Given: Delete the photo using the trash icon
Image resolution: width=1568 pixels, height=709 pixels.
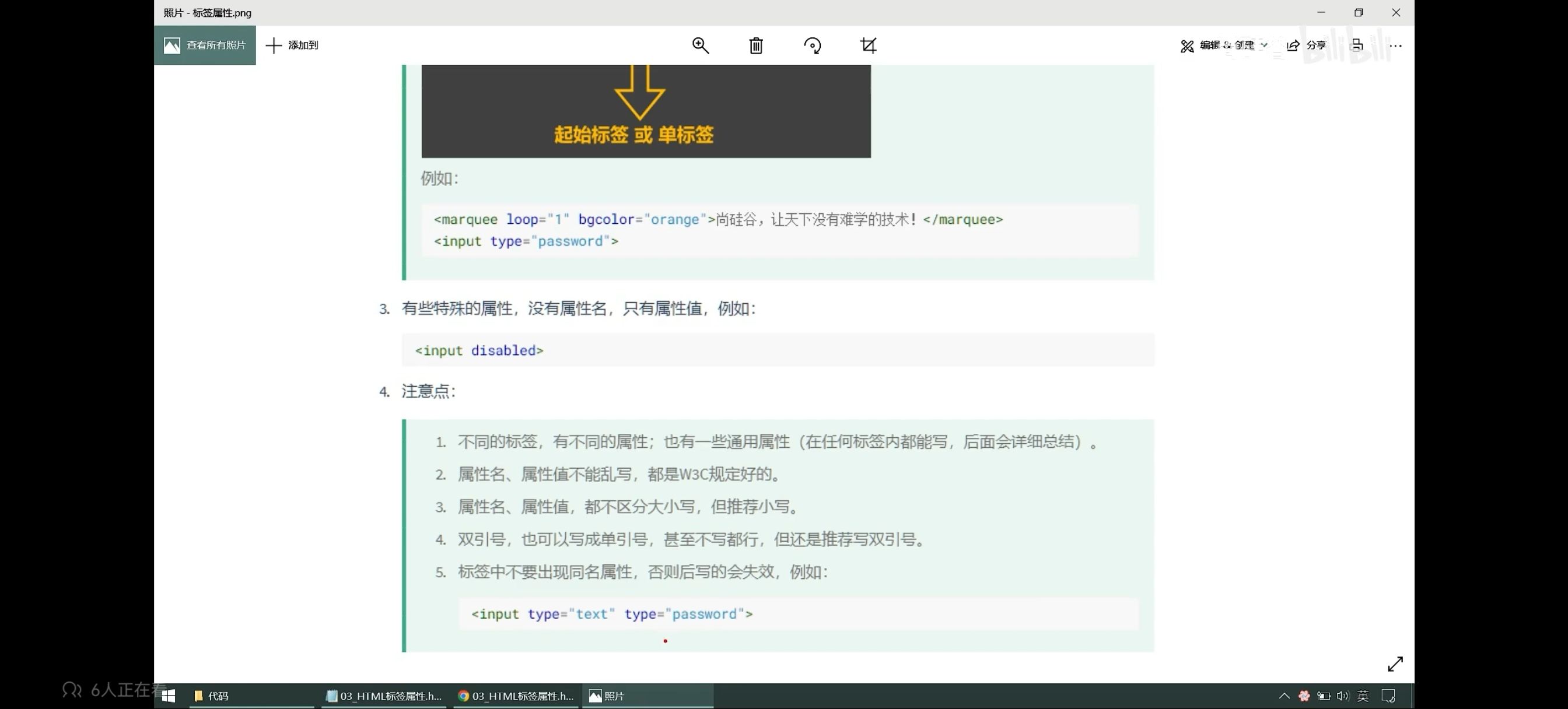Looking at the screenshot, I should coord(755,45).
